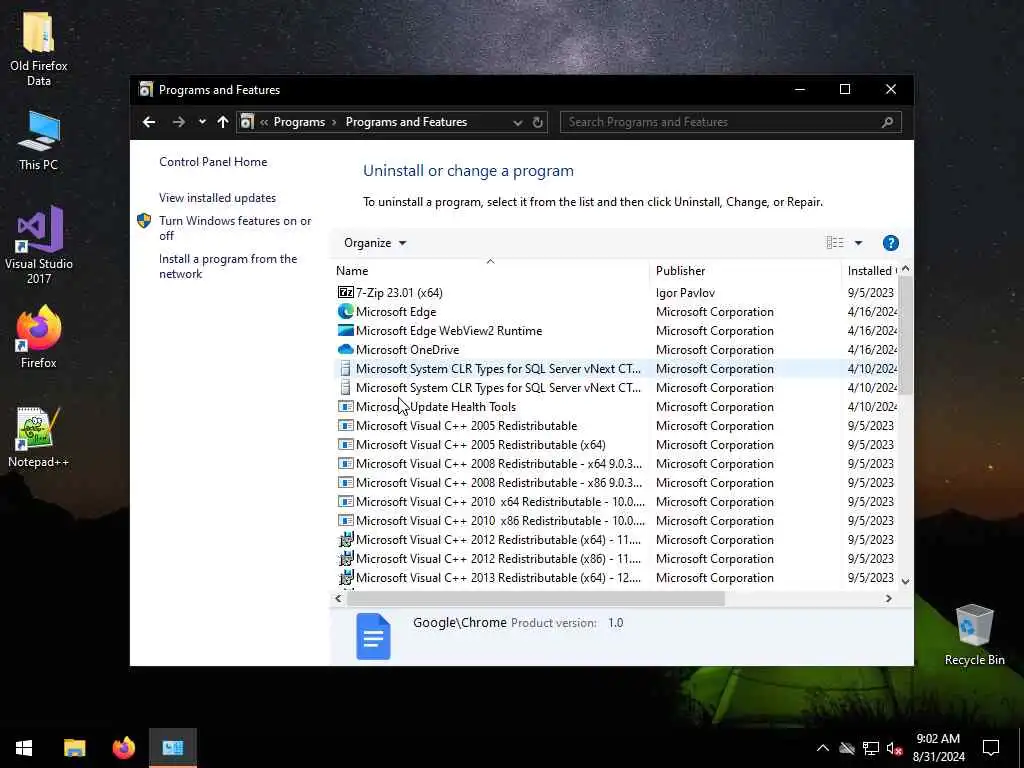Click Turn Windows features on or off
Image resolution: width=1024 pixels, height=768 pixels.
pyautogui.click(x=235, y=228)
